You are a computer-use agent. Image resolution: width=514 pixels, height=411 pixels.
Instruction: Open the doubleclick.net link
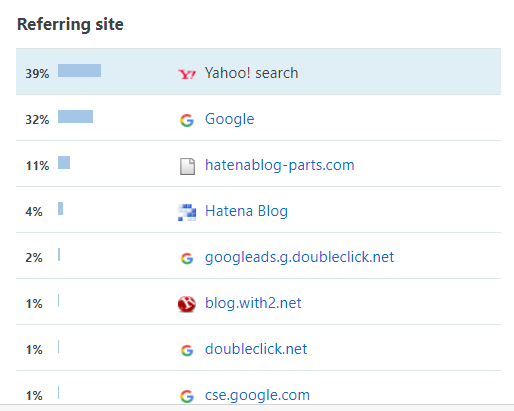tap(256, 349)
